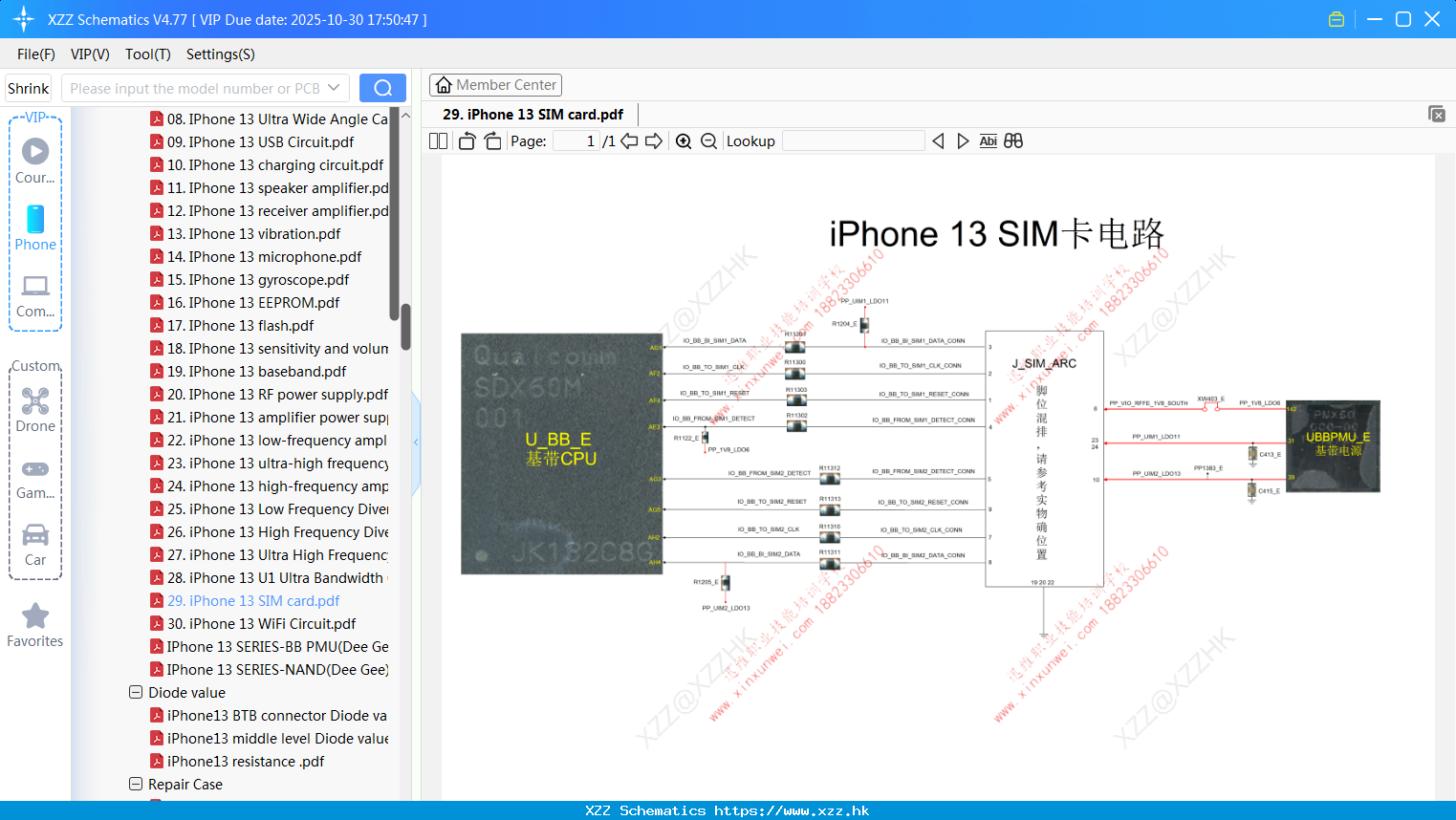This screenshot has width=1456, height=820.
Task: Rotate the PDF counterclockwise
Action: 467,141
